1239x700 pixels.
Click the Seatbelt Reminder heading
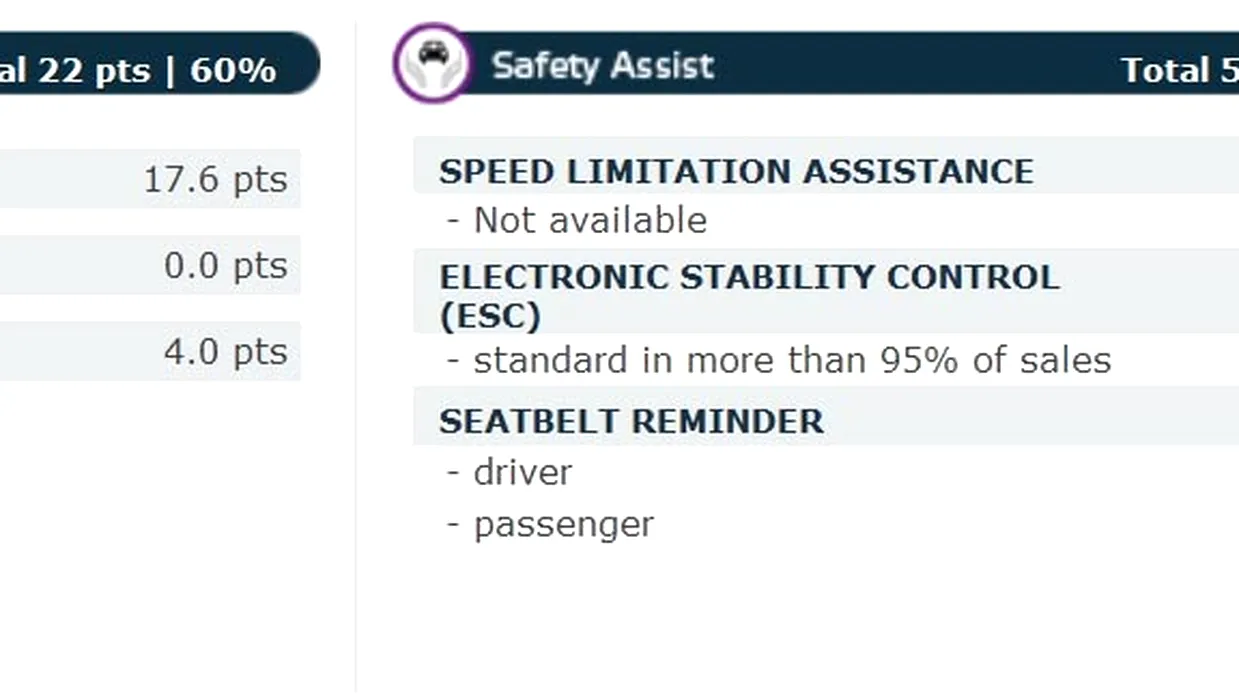click(632, 421)
